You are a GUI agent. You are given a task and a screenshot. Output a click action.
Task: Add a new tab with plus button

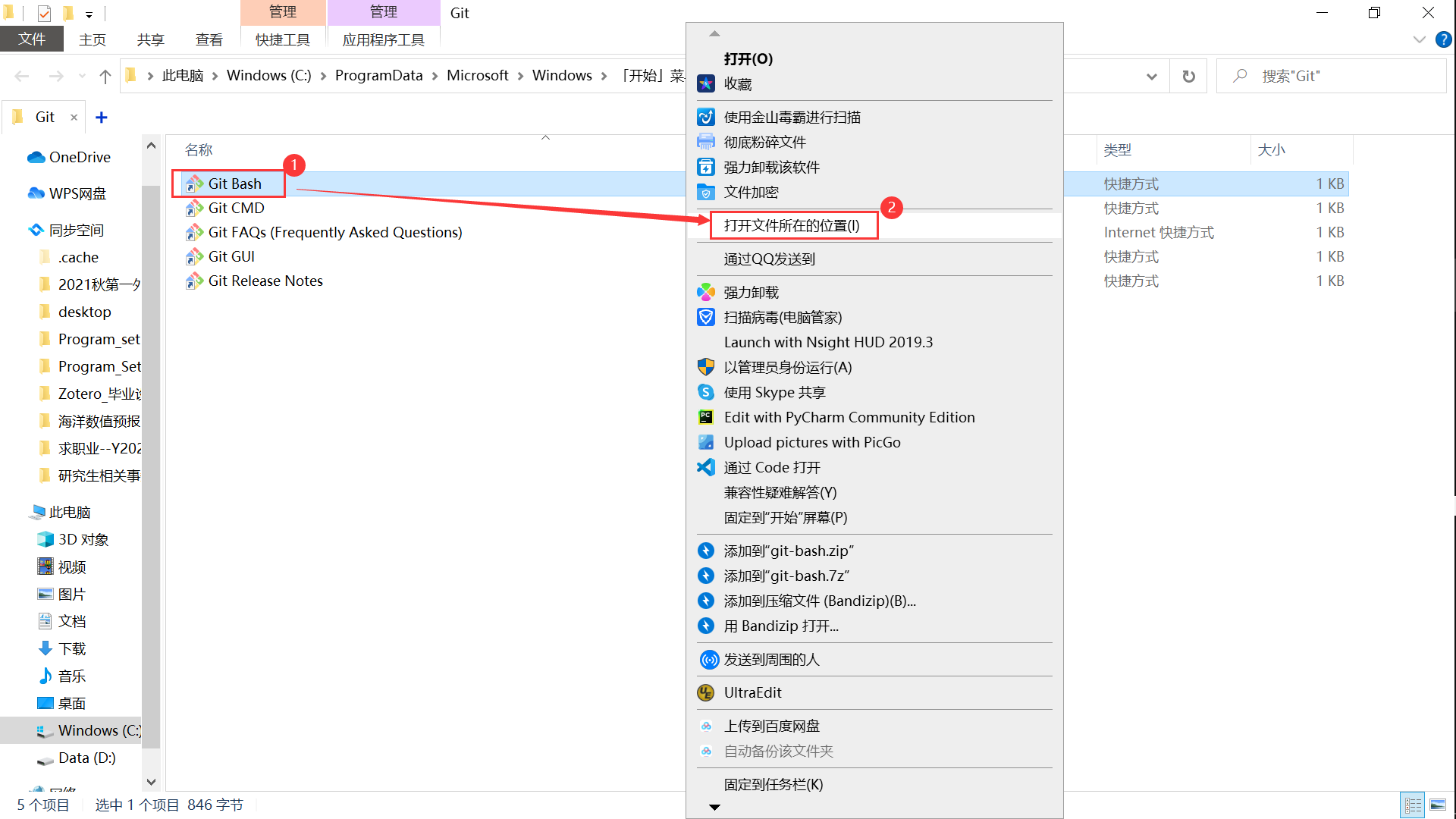(102, 117)
